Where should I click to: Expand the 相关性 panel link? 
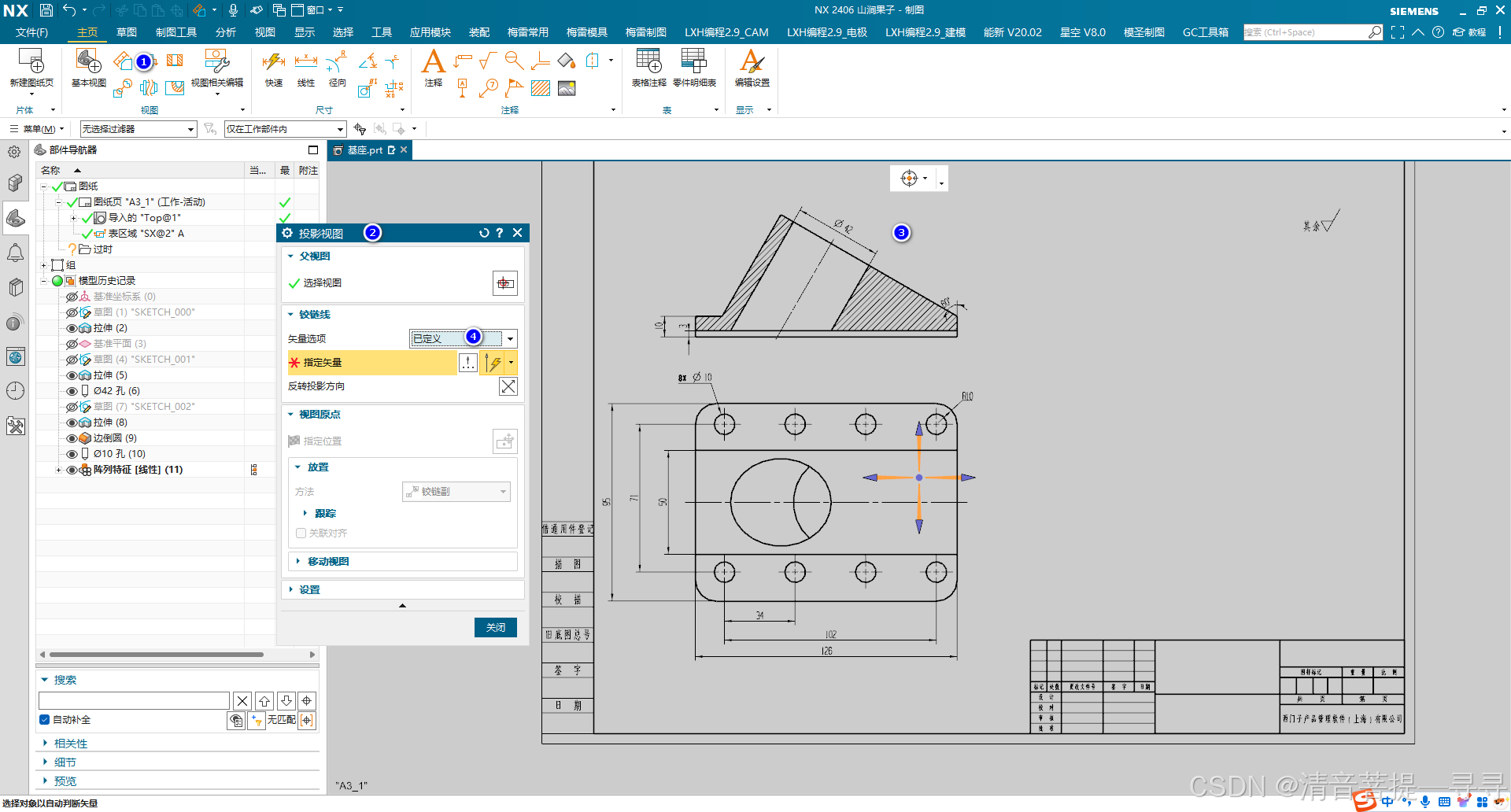[71, 744]
